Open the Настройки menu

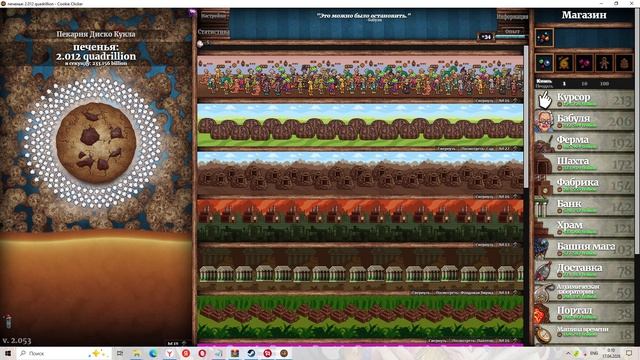click(x=213, y=16)
